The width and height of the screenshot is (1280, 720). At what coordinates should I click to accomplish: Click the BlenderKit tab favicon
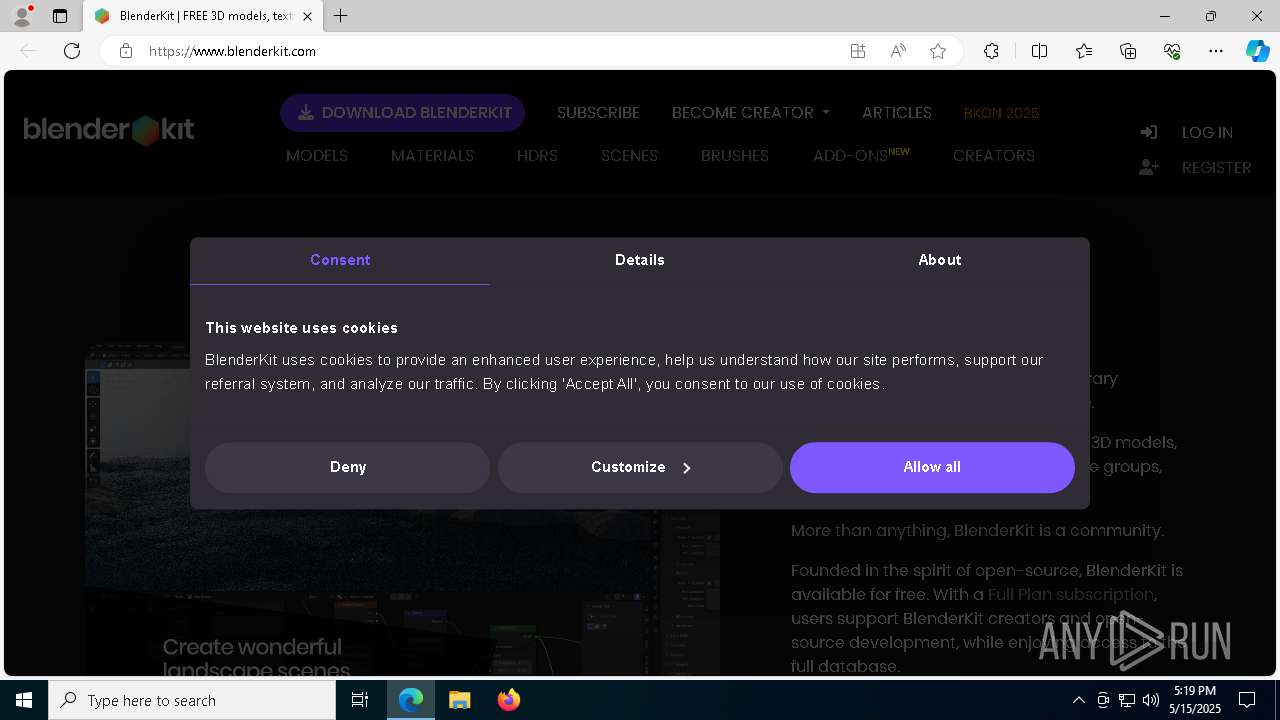102,16
